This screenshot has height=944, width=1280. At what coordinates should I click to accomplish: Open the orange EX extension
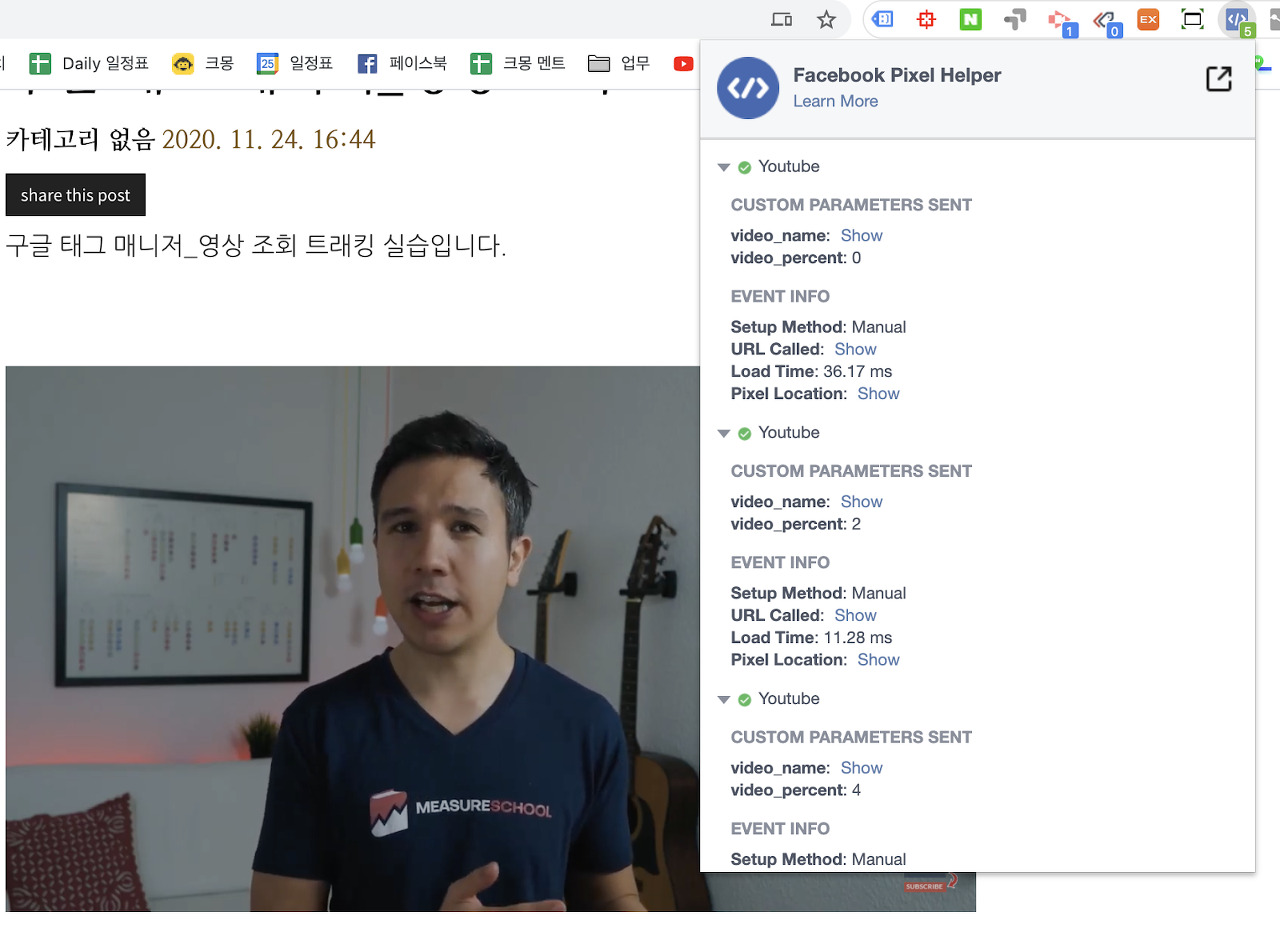[x=1148, y=19]
